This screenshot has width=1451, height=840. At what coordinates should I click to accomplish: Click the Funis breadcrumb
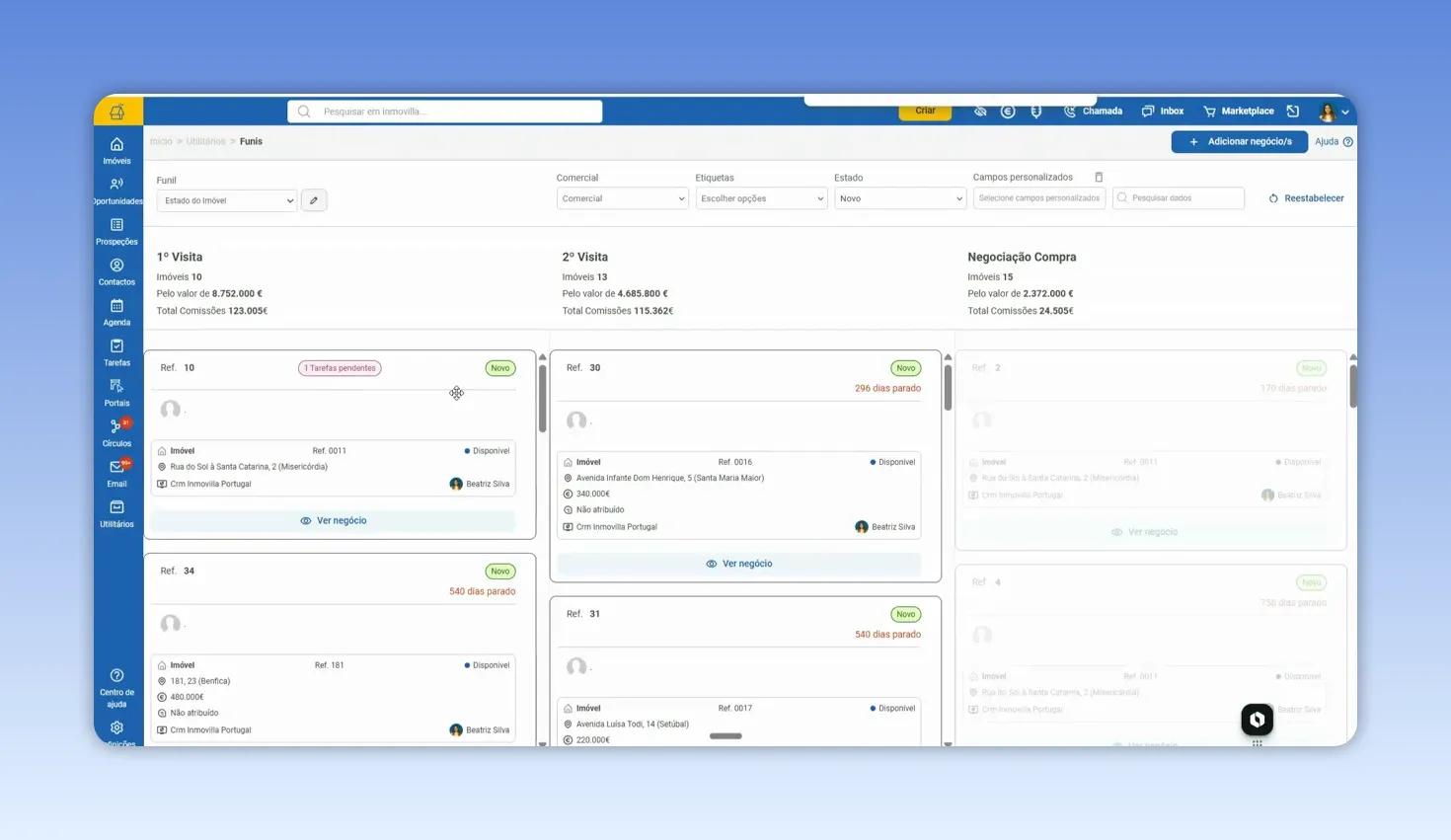[251, 142]
